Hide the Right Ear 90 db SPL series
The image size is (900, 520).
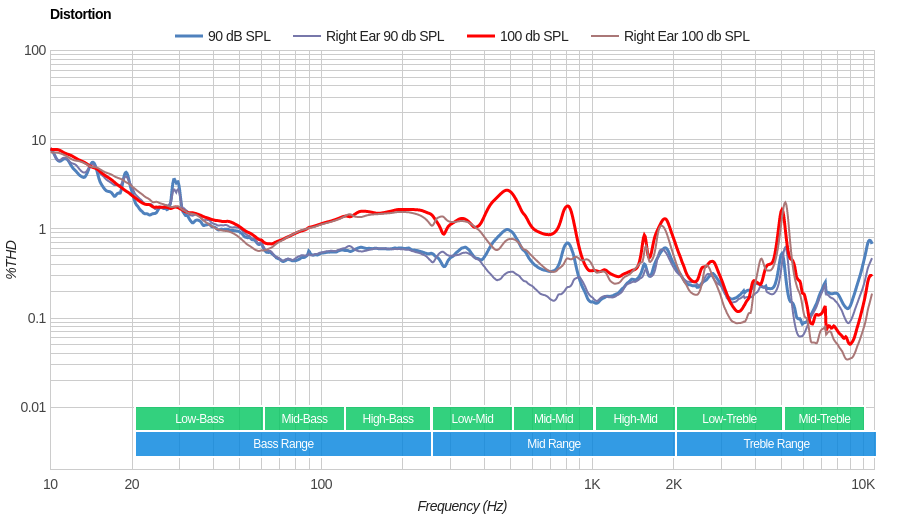point(384,36)
